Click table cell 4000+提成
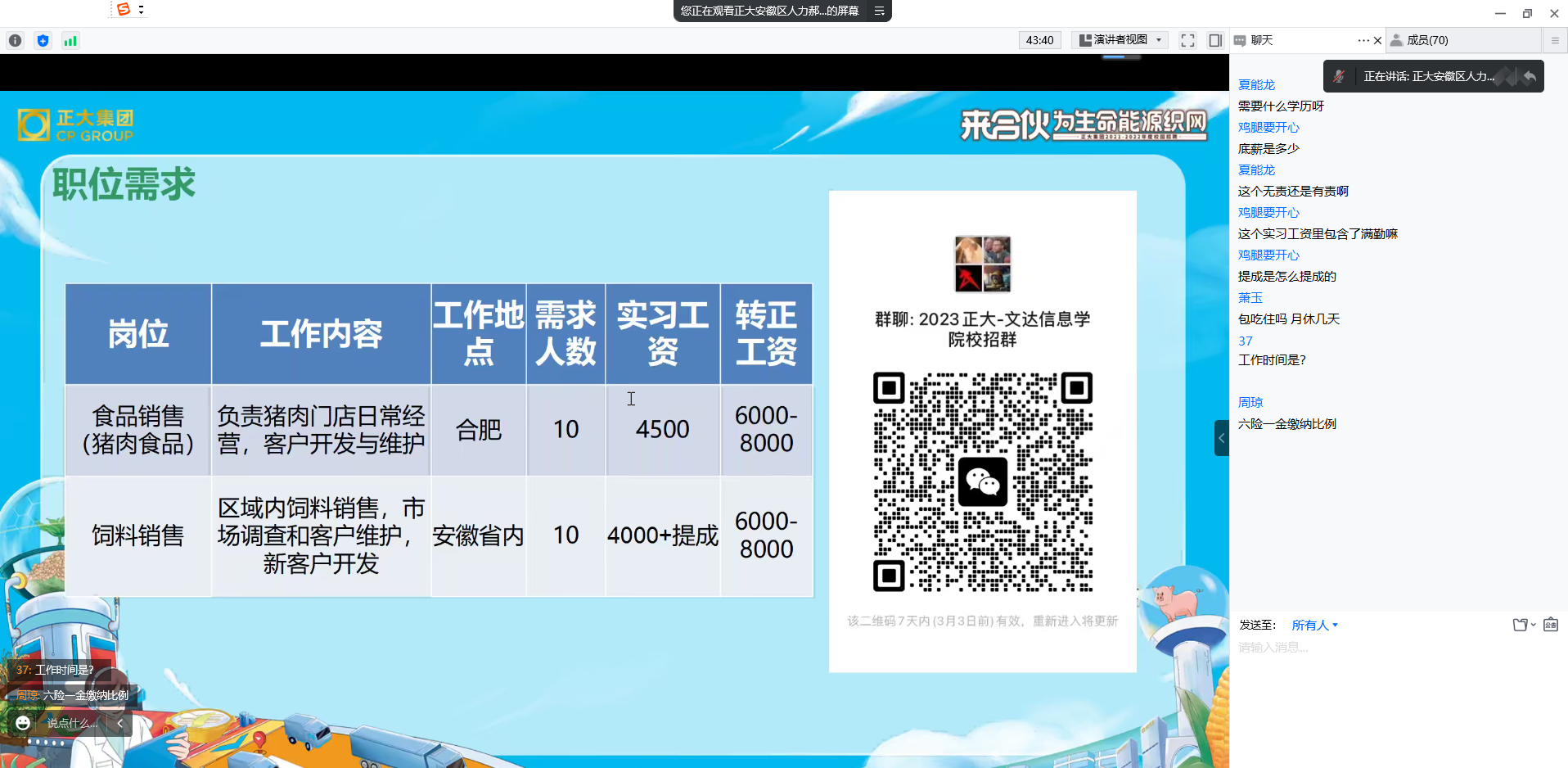1568x768 pixels. coord(663,535)
